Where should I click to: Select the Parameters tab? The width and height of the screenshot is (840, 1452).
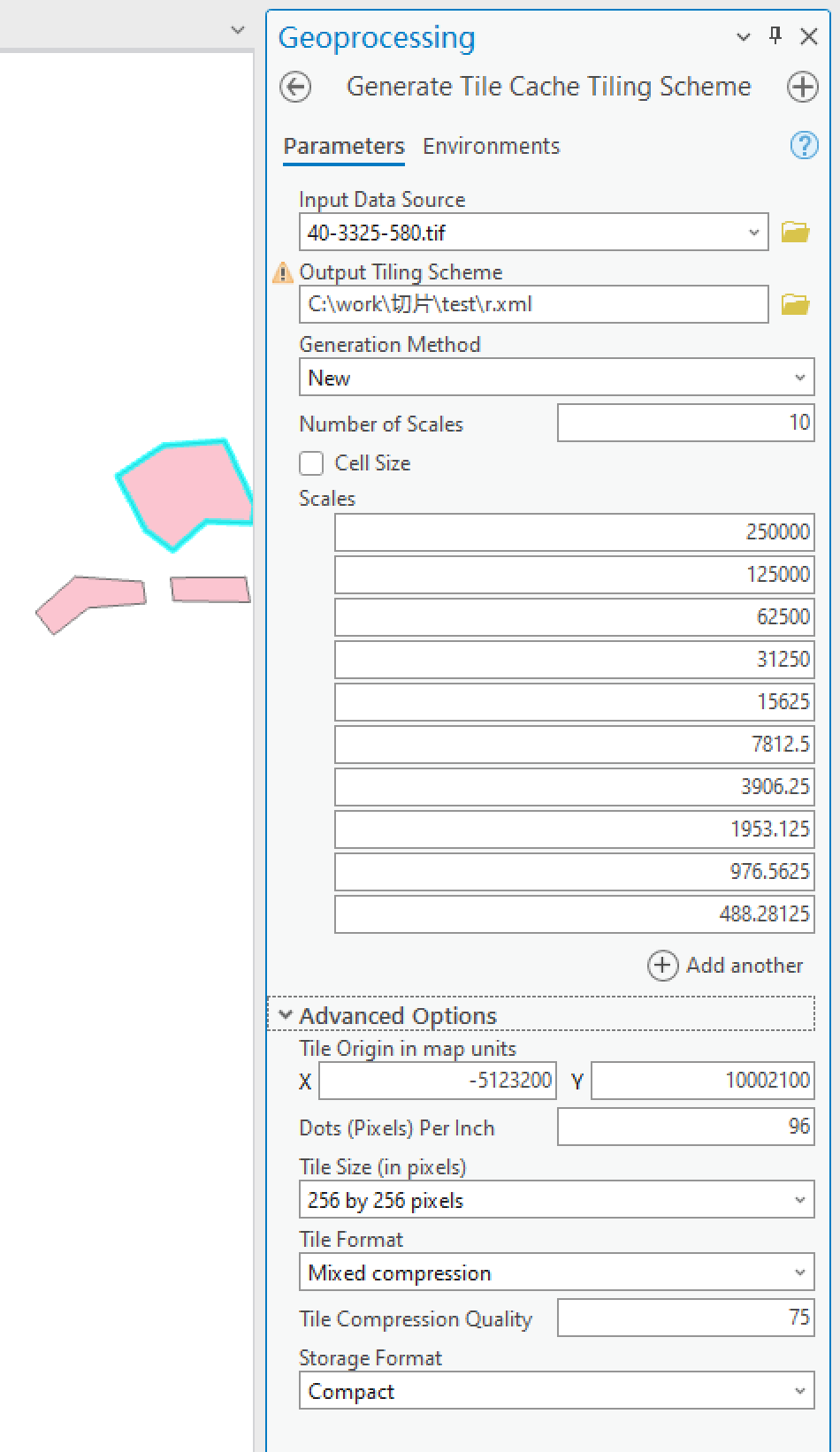(x=343, y=146)
